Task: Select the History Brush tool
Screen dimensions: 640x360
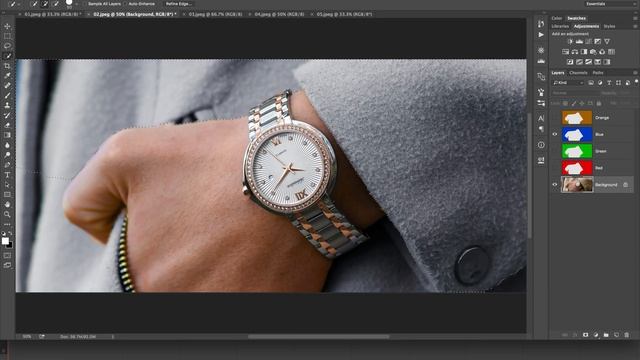Action: pyautogui.click(x=7, y=115)
